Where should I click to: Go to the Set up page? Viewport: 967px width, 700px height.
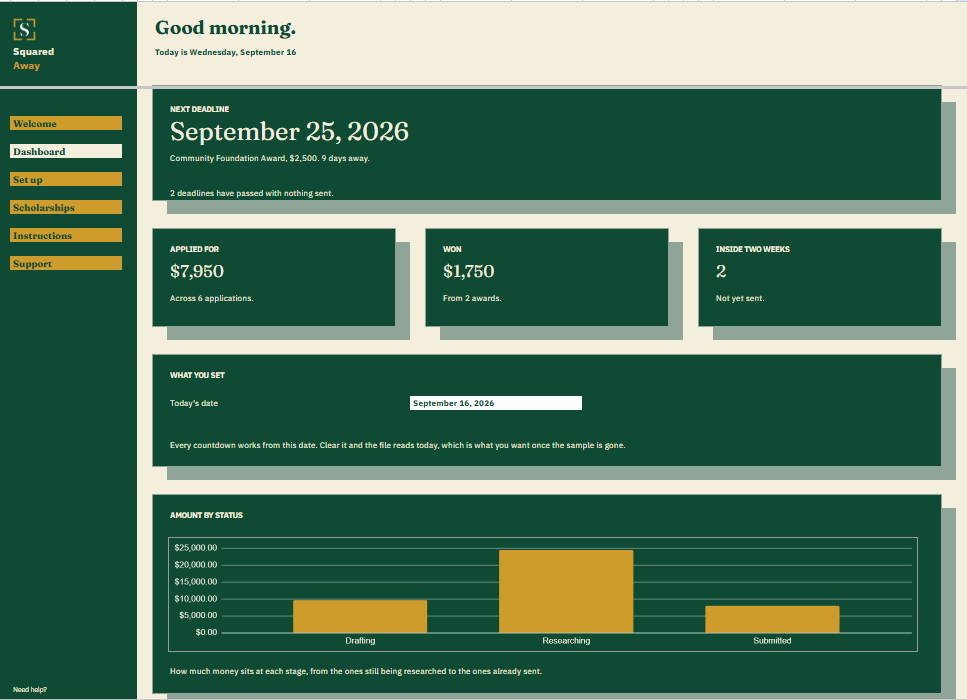point(66,179)
